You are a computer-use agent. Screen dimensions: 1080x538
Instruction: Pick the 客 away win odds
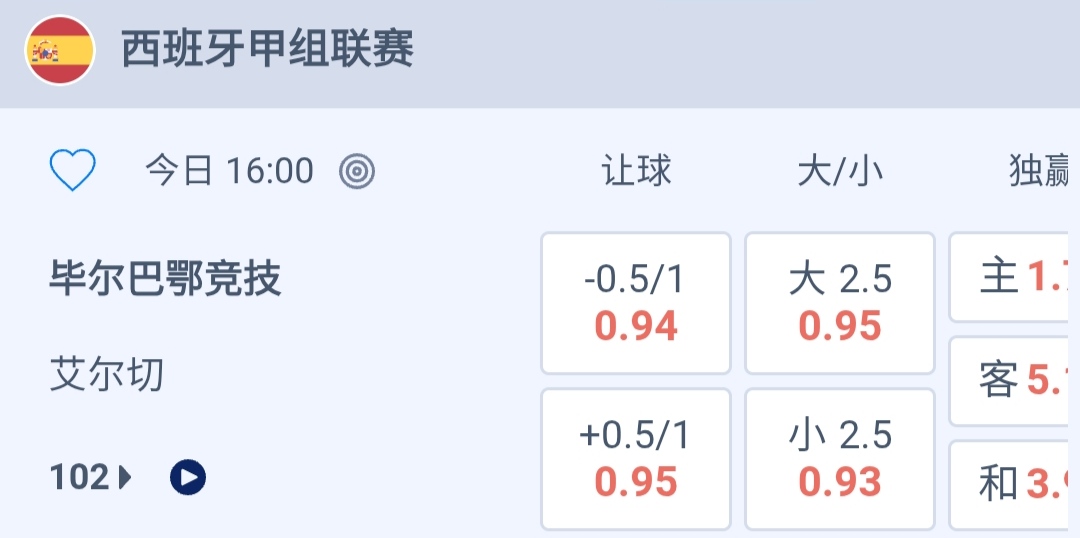tap(1014, 381)
